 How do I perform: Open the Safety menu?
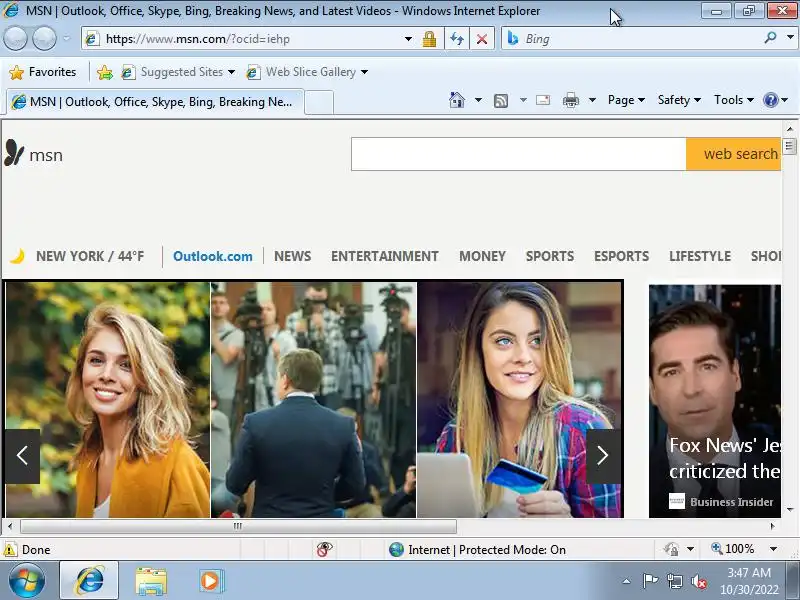click(x=679, y=100)
